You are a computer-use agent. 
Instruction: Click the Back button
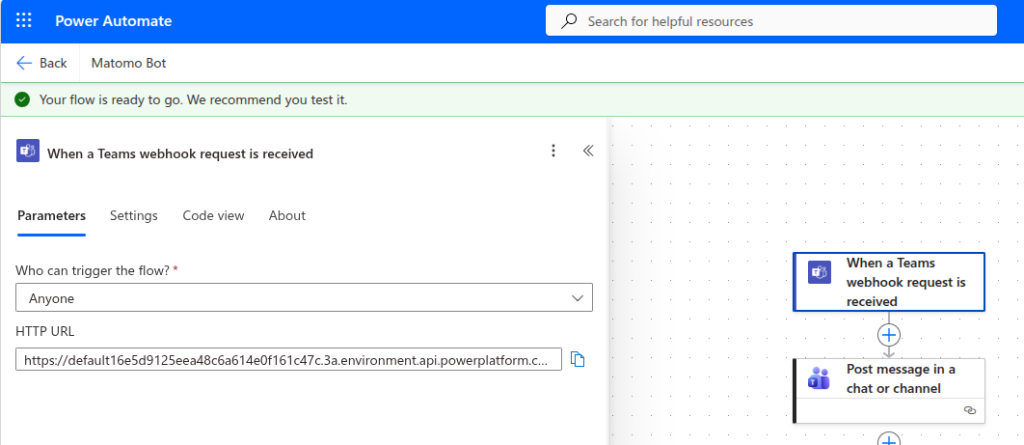pyautogui.click(x=42, y=63)
